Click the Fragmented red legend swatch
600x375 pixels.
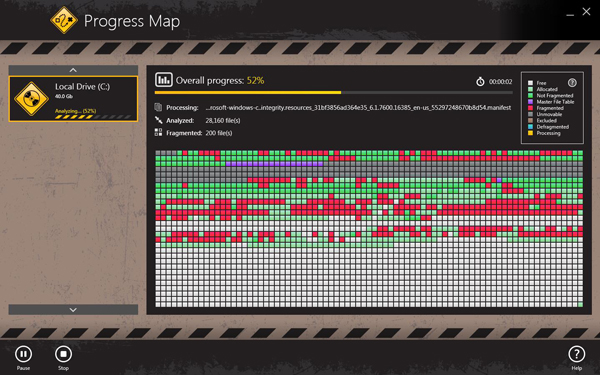click(530, 108)
